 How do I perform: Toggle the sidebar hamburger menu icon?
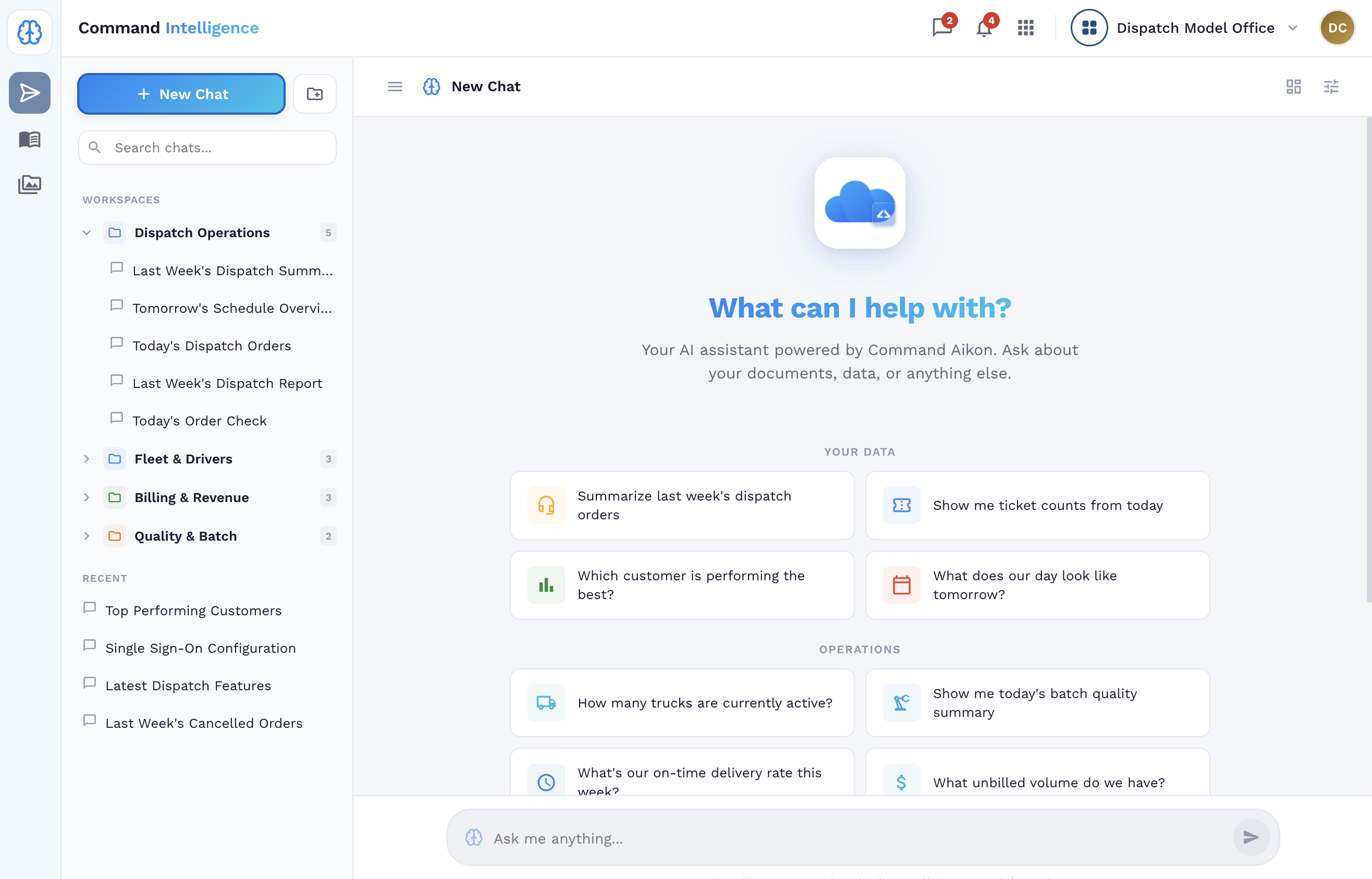pyautogui.click(x=395, y=87)
